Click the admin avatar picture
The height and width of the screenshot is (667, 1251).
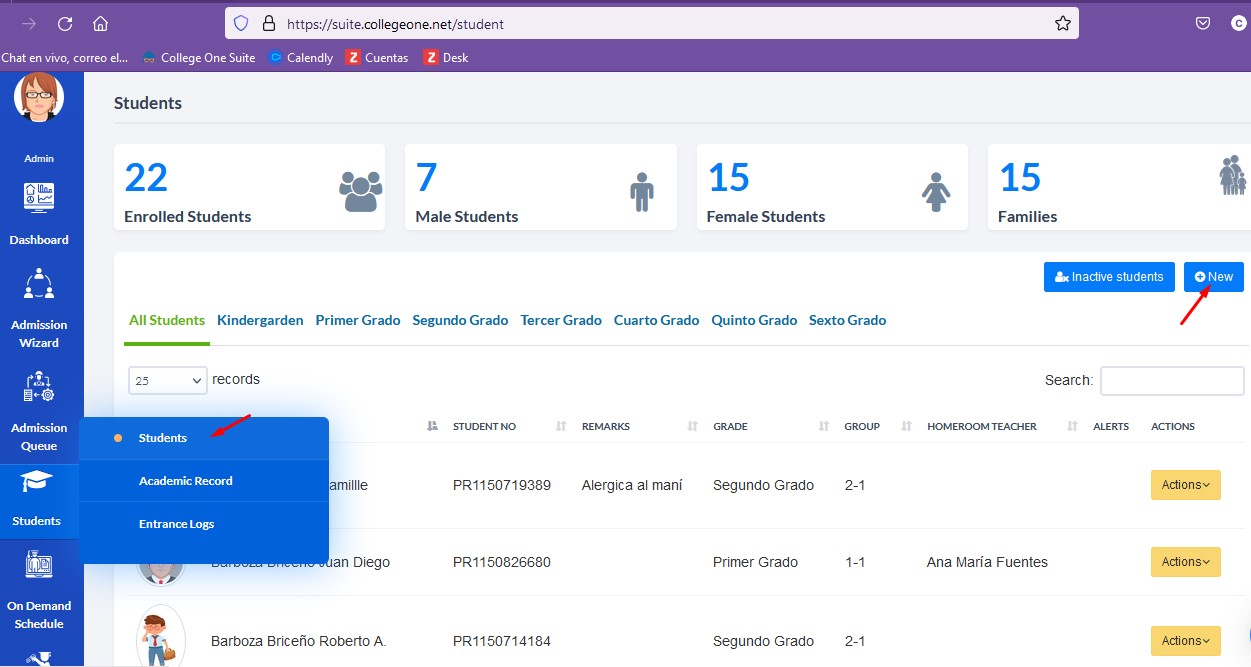click(39, 98)
